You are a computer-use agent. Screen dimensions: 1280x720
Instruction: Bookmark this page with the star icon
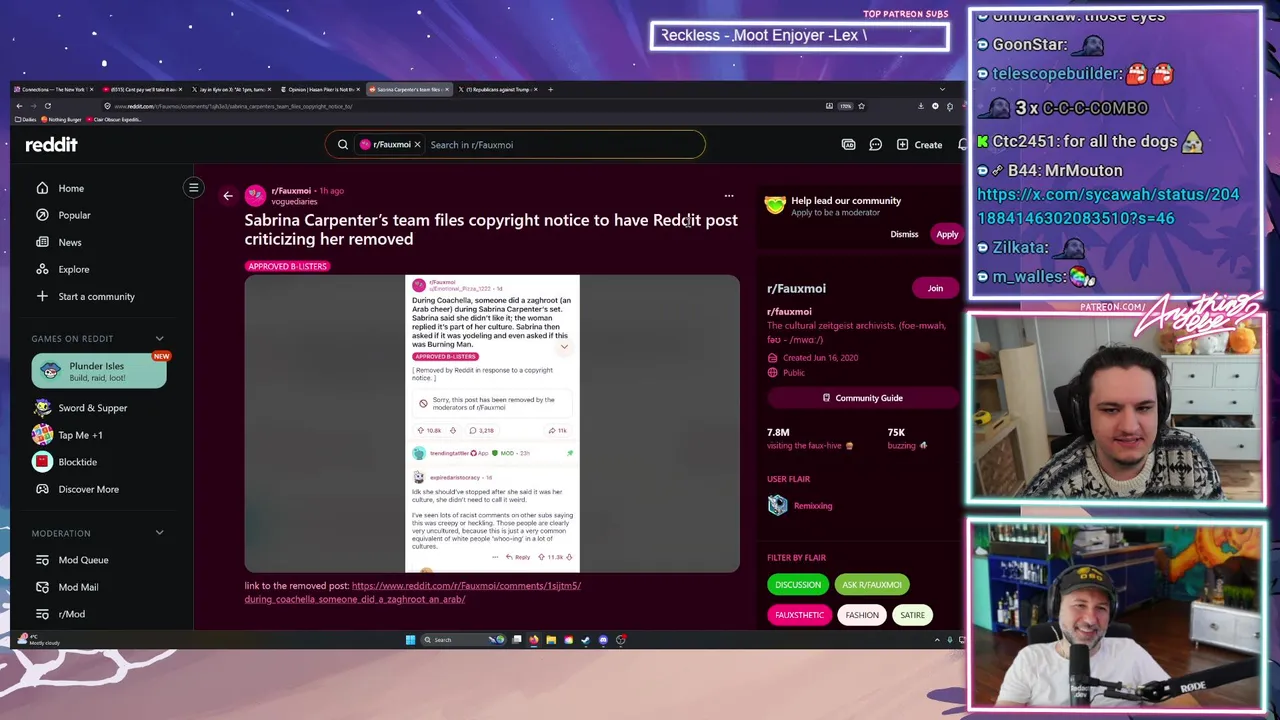861,106
